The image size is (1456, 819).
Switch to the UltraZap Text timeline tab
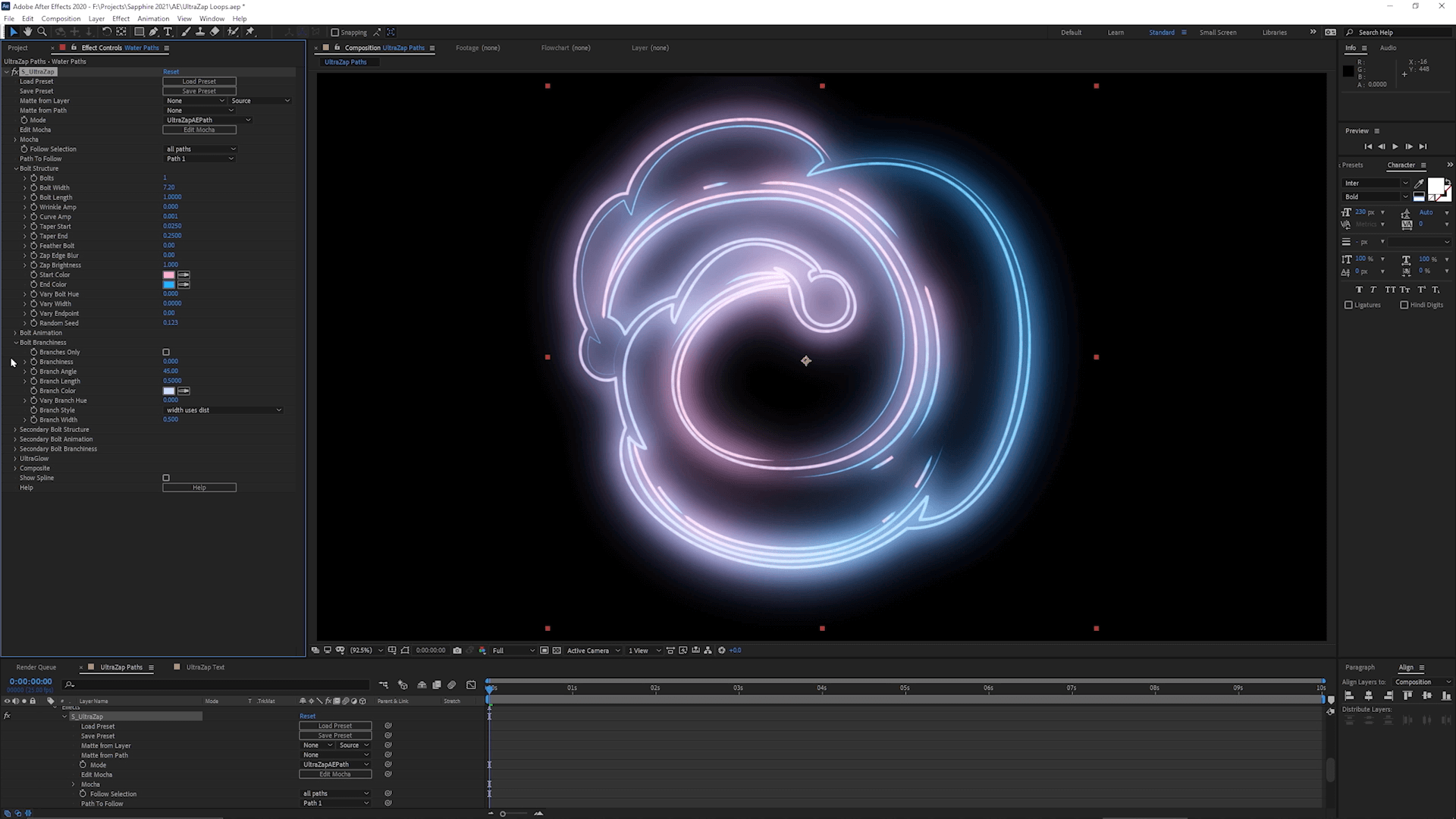(x=205, y=667)
